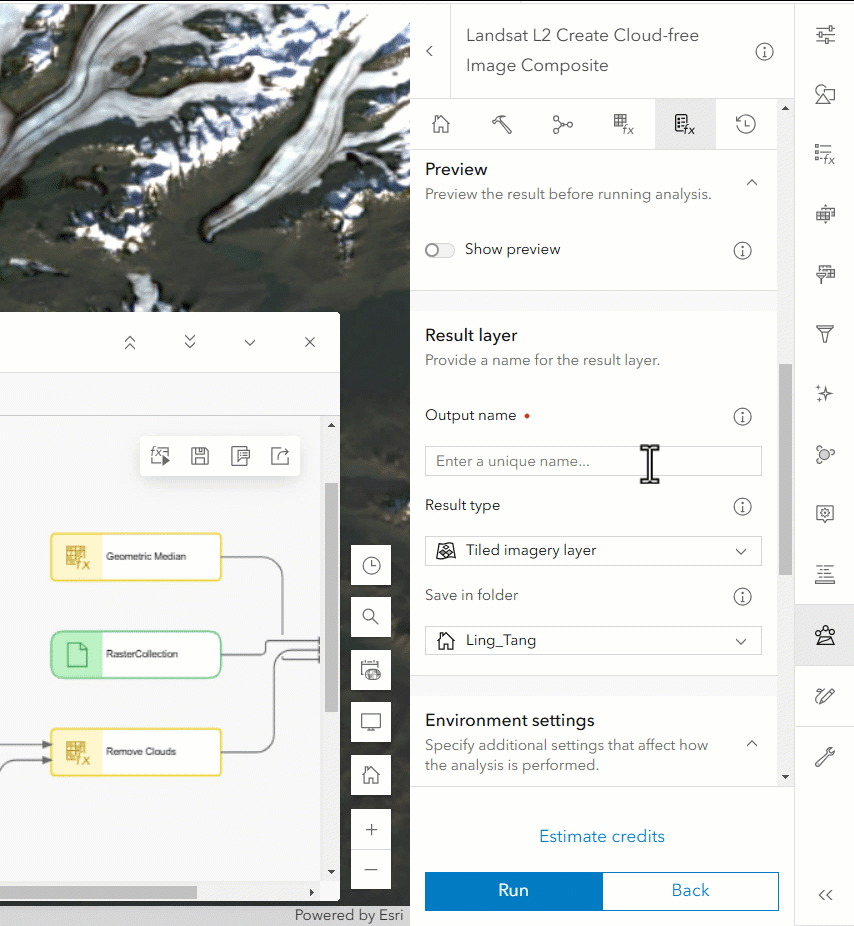Show info for Result type
The width and height of the screenshot is (854, 926).
point(742,506)
